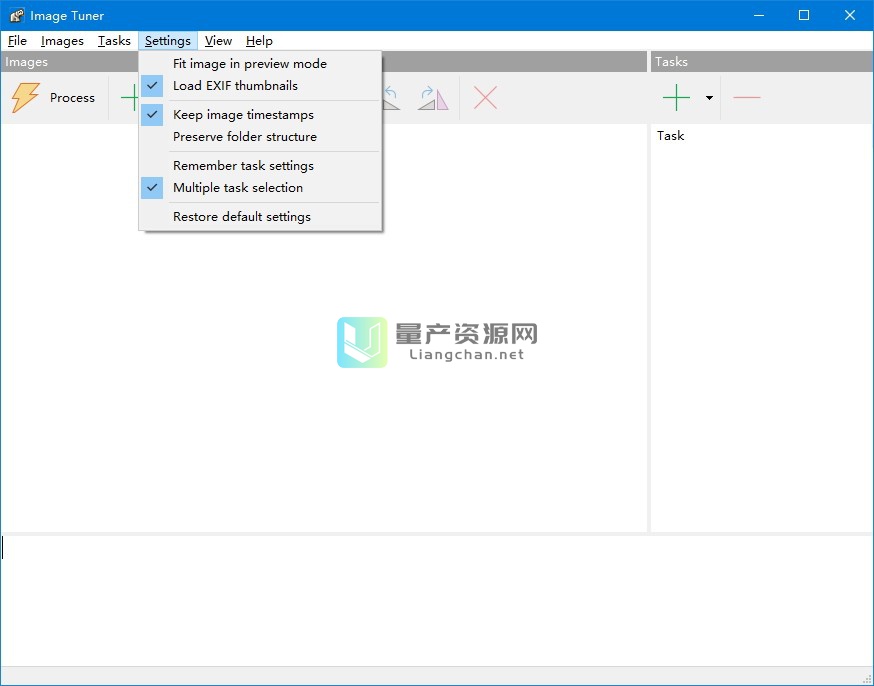Viewport: 874px width, 686px height.
Task: Open the File menu
Action: (17, 41)
